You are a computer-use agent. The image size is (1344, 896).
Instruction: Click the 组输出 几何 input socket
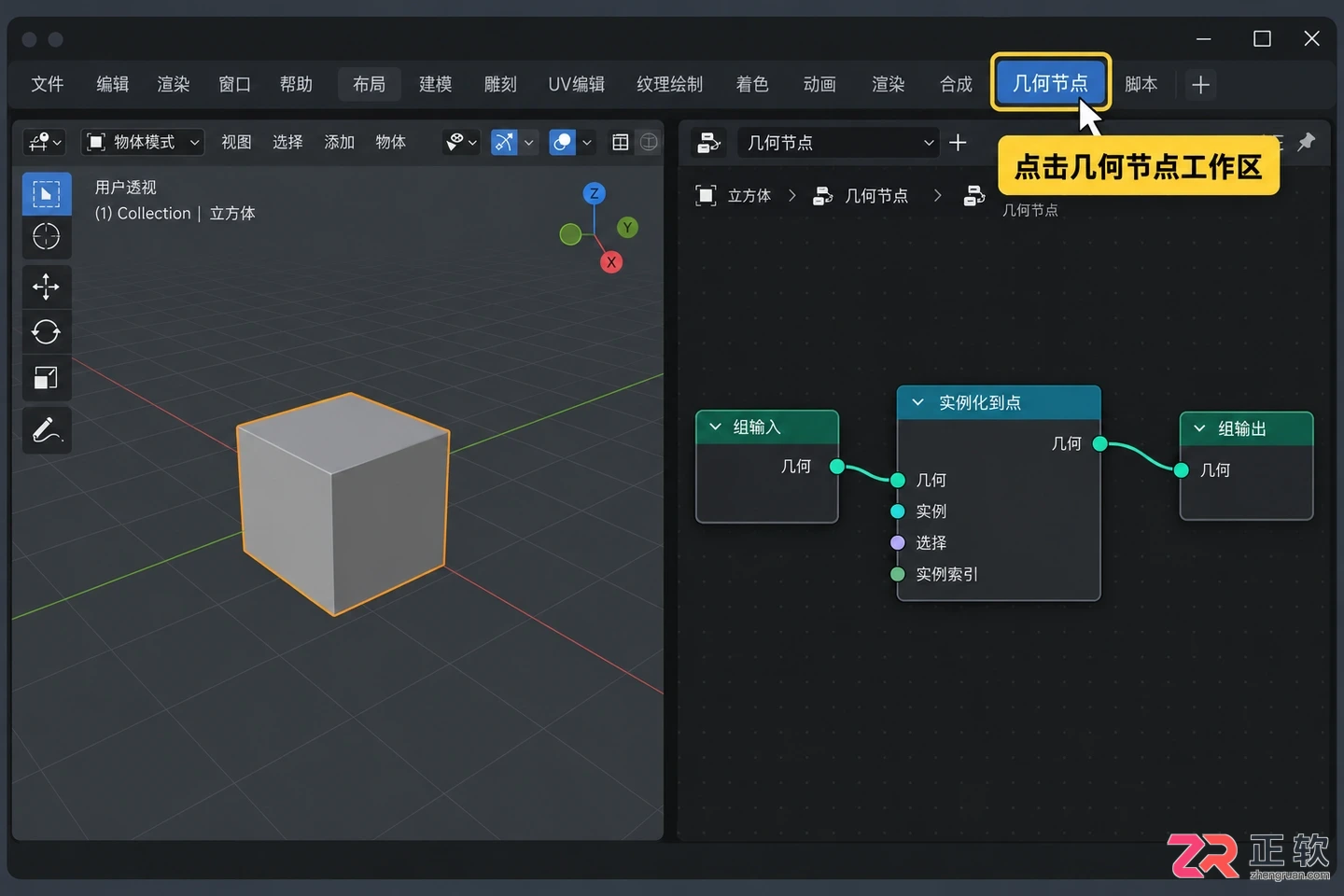[1182, 470]
